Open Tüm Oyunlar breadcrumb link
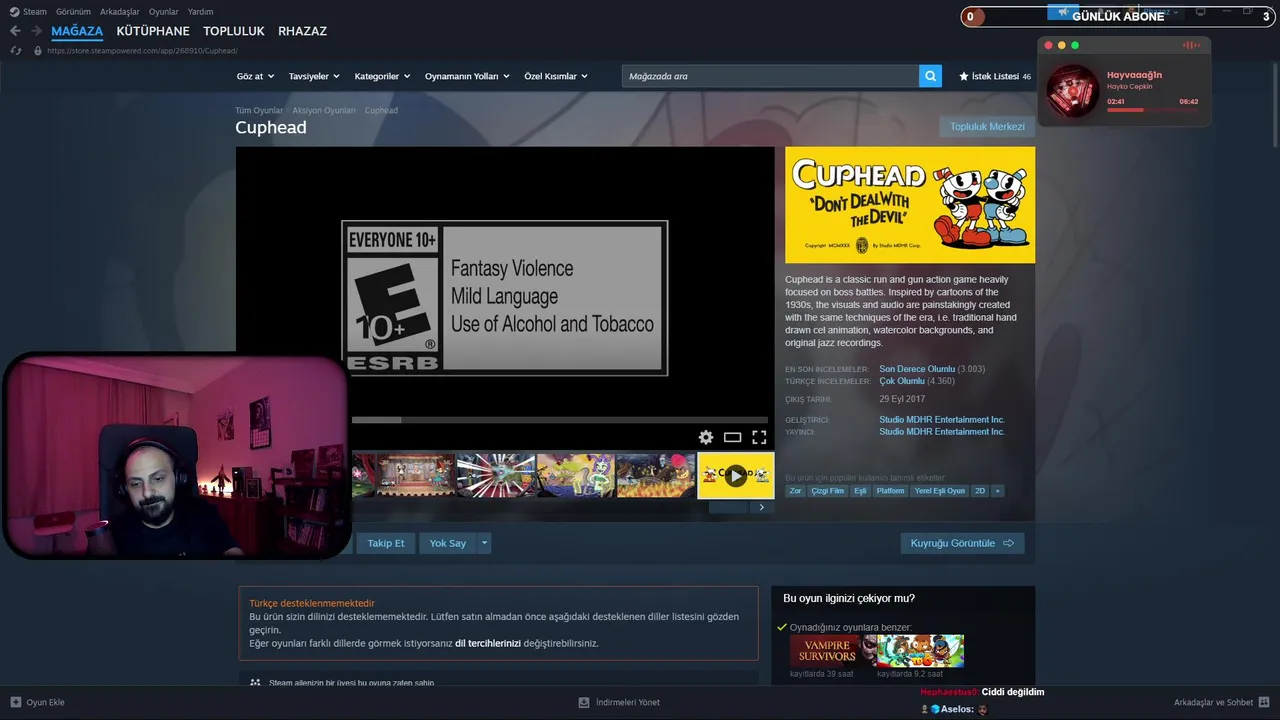This screenshot has width=1280, height=720. point(259,110)
